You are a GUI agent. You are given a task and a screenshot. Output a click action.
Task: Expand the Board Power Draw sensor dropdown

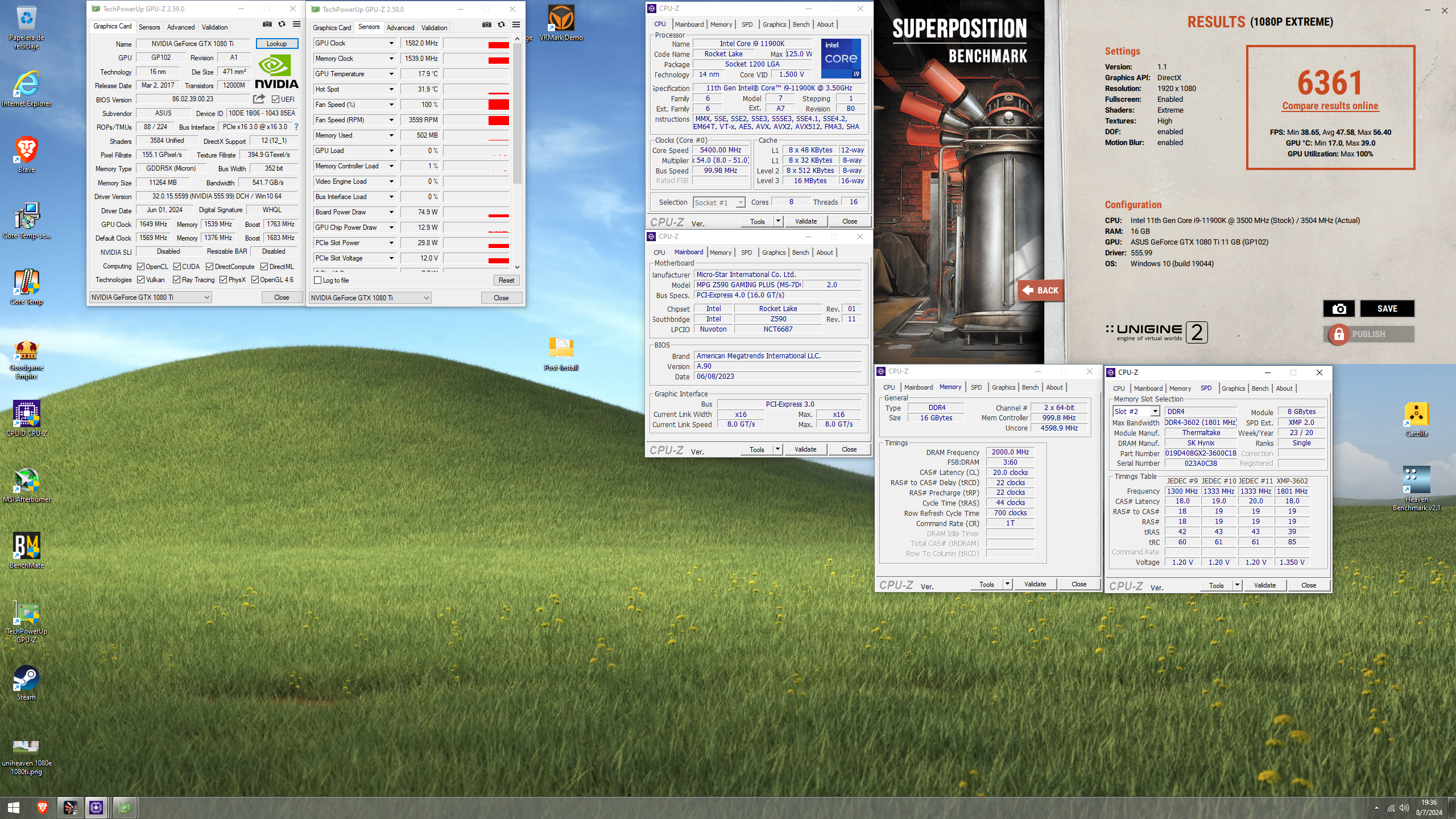tap(391, 212)
